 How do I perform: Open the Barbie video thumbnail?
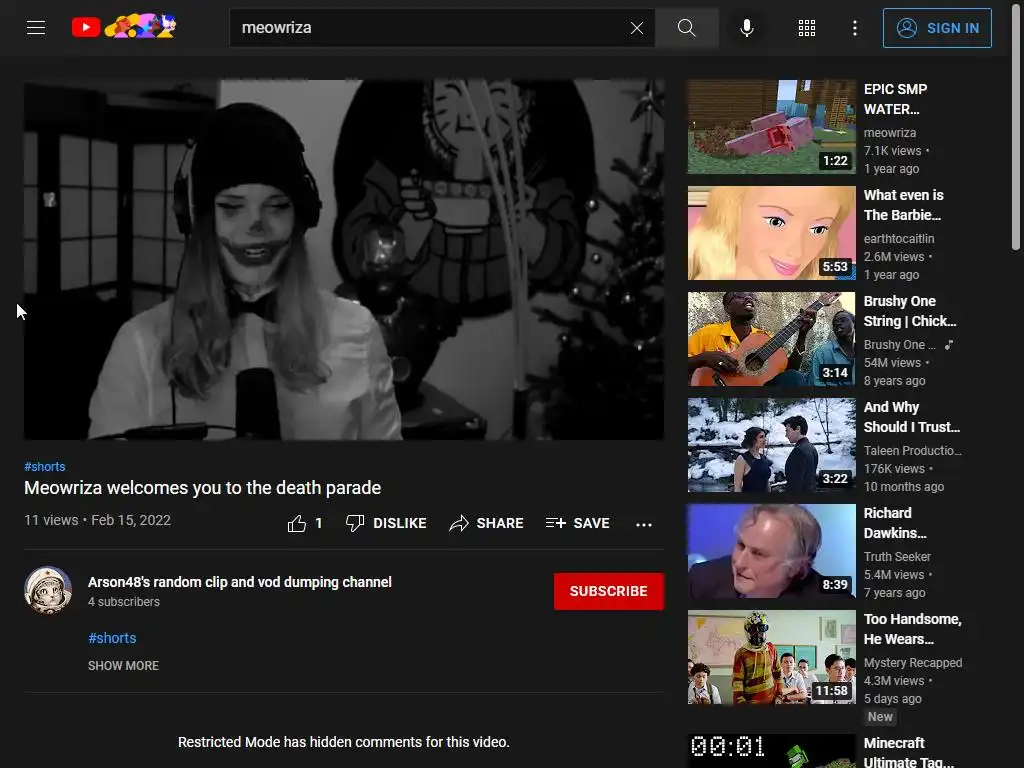point(771,232)
